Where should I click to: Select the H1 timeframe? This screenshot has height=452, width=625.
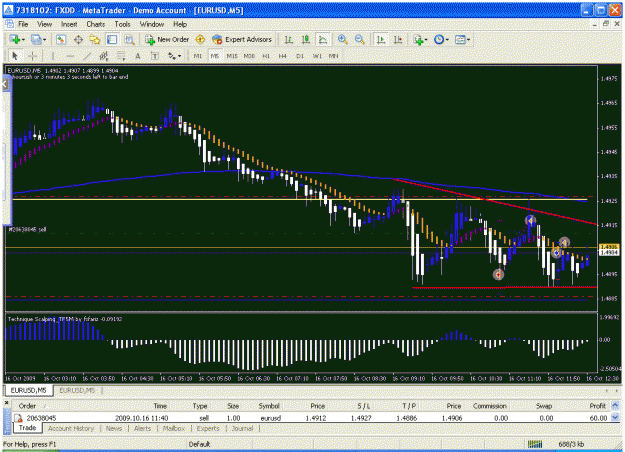tap(266, 56)
